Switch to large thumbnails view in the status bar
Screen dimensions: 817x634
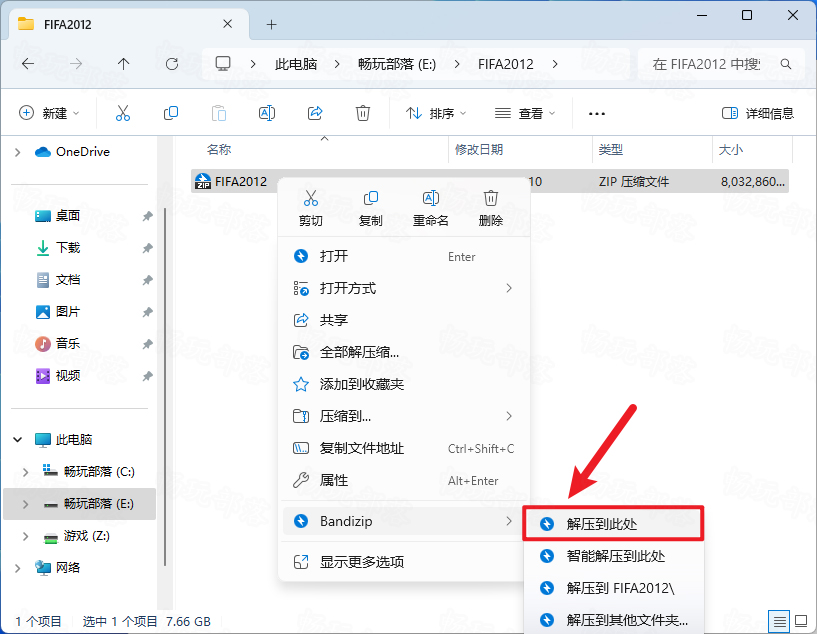click(801, 621)
